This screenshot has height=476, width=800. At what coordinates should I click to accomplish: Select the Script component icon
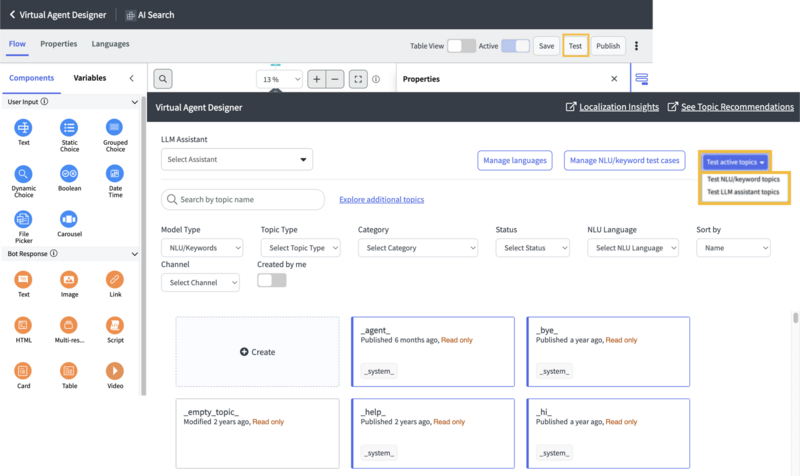click(115, 325)
